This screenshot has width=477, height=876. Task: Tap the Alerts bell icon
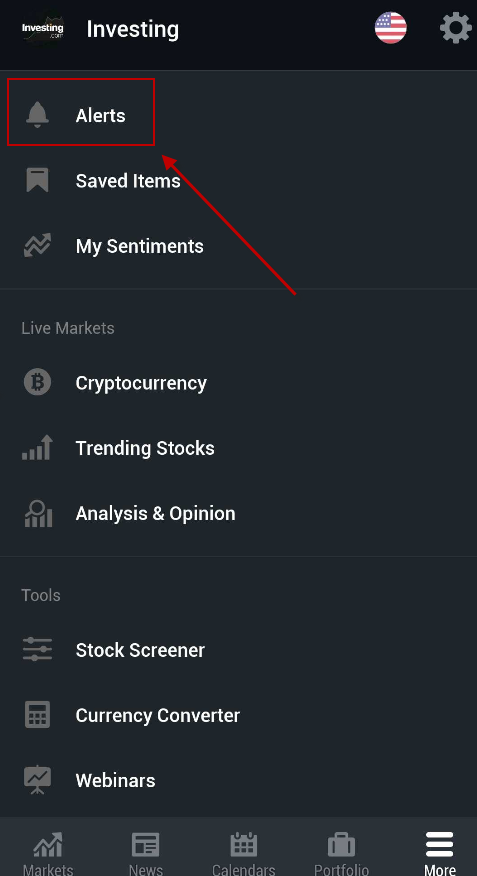point(37,115)
